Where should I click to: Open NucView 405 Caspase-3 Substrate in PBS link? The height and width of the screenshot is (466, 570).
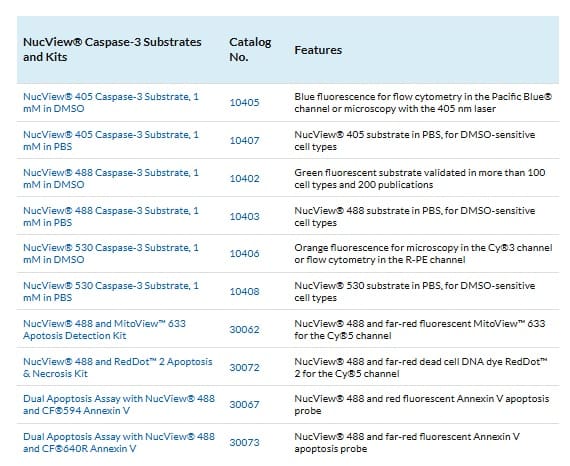tap(111, 141)
